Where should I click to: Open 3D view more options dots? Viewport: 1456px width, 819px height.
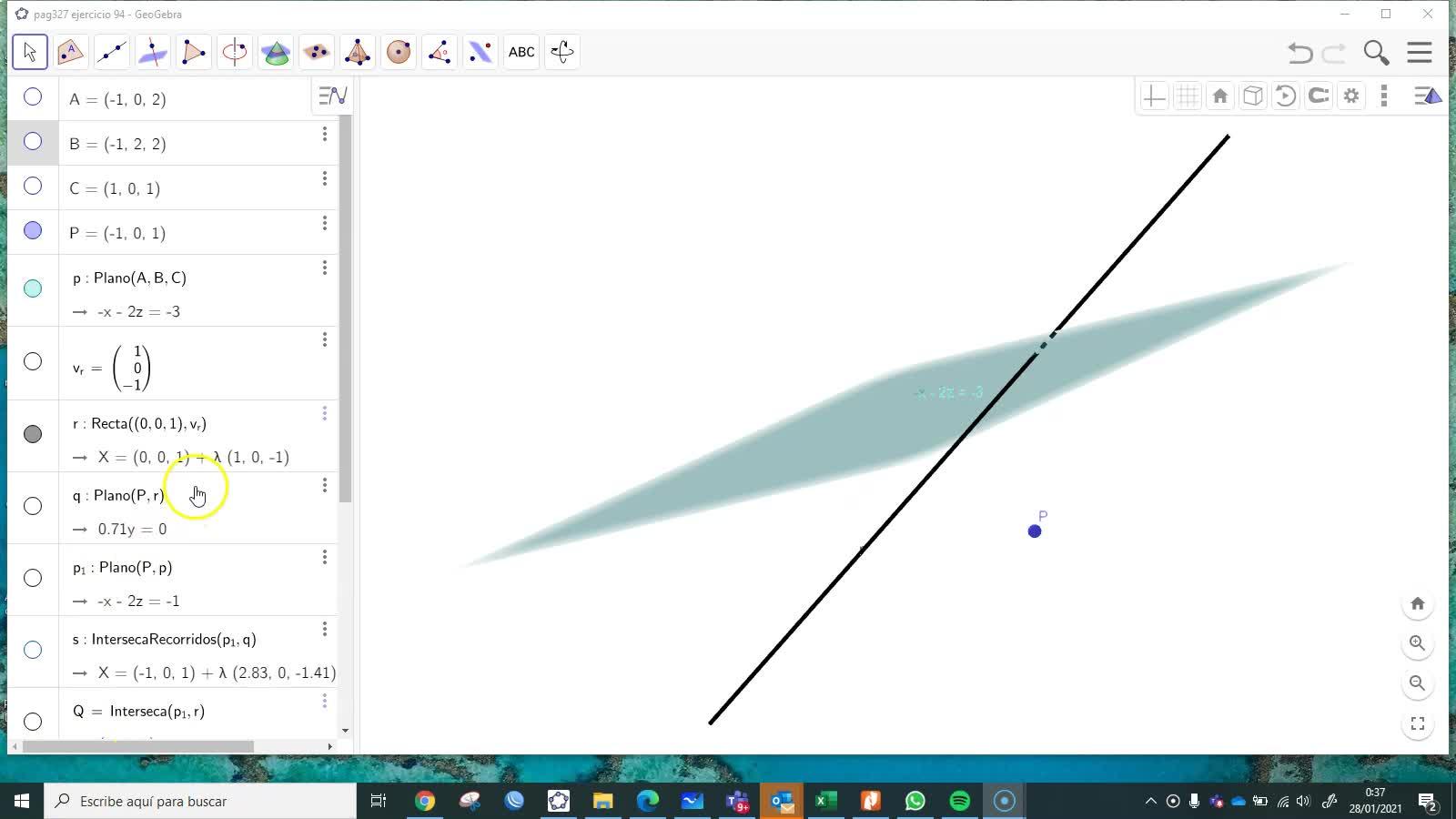pyautogui.click(x=1384, y=96)
